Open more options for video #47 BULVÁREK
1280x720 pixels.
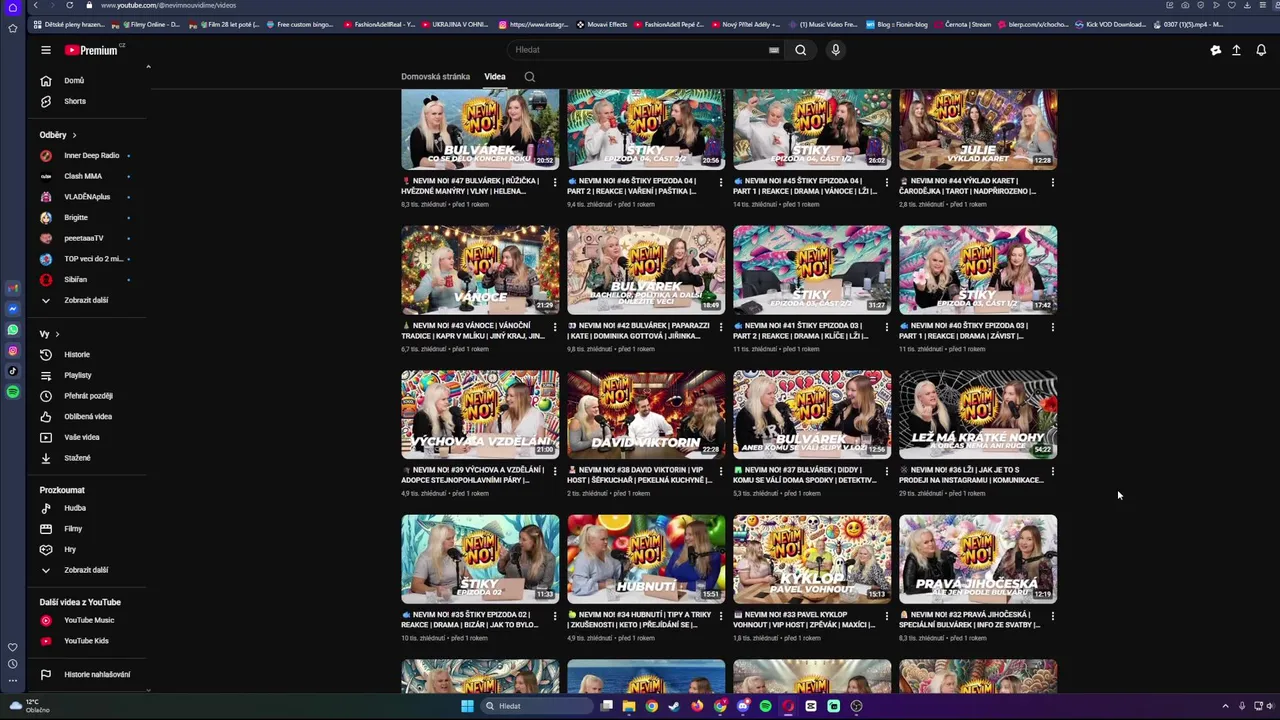555,183
